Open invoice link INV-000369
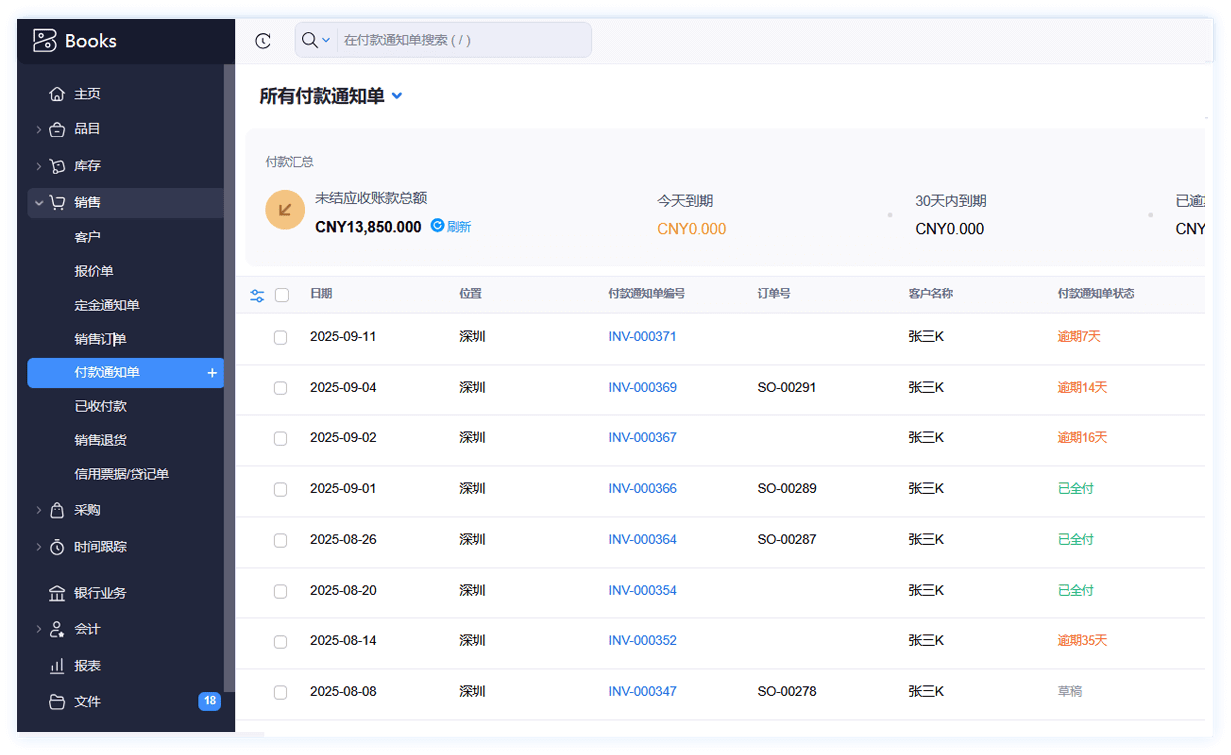The width and height of the screenshot is (1231, 755). click(642, 387)
